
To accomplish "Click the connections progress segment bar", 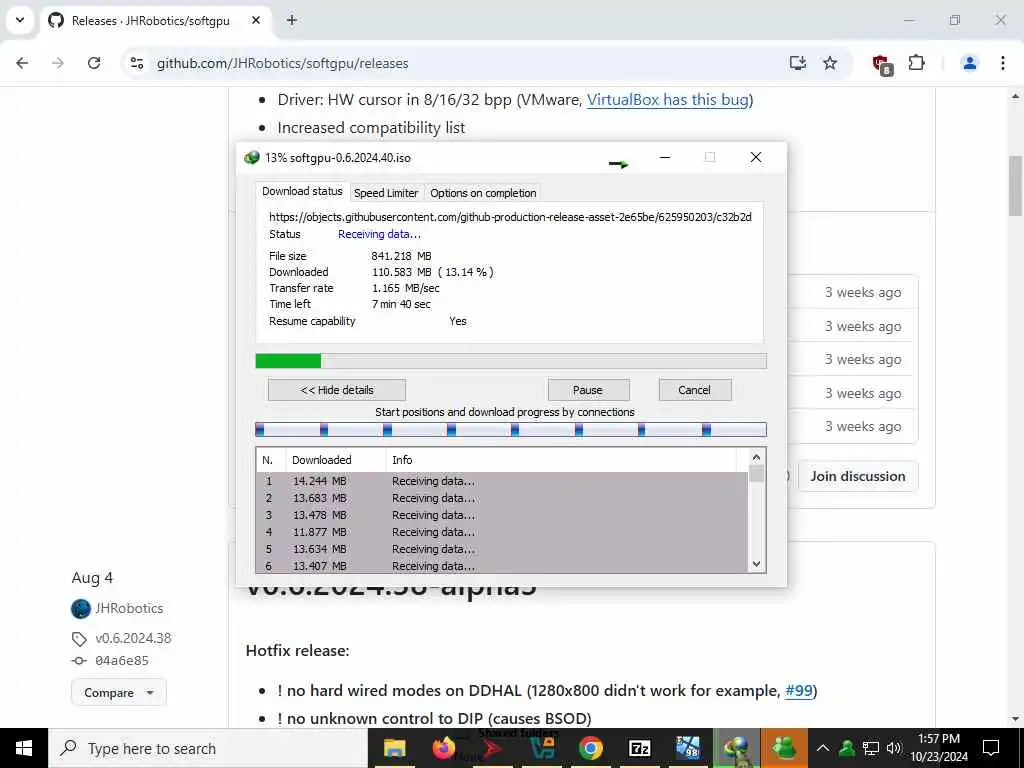I will 511,429.
